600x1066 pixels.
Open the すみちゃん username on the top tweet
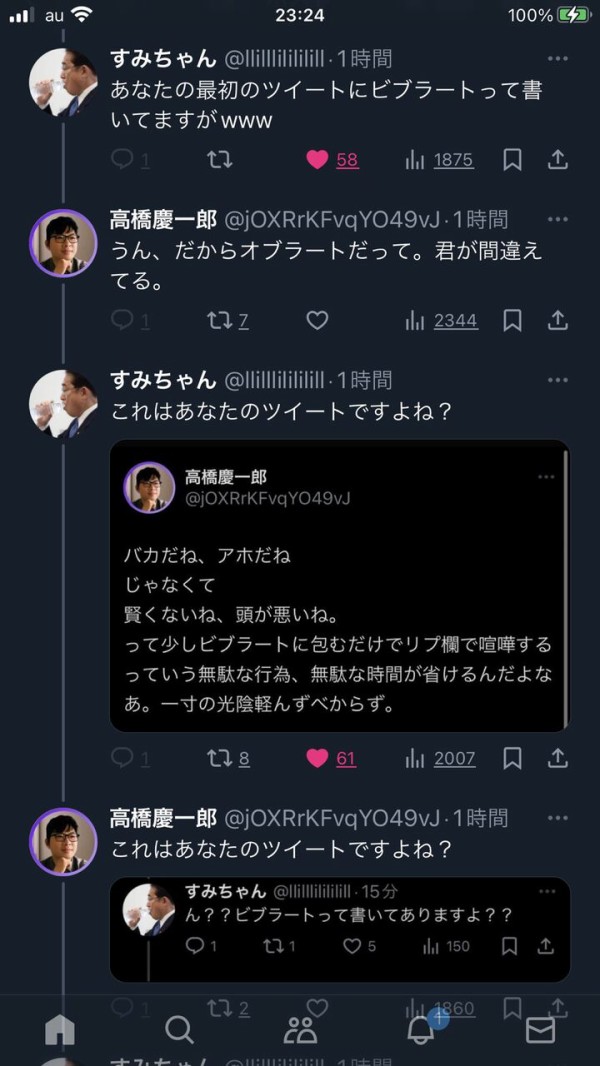pos(162,58)
